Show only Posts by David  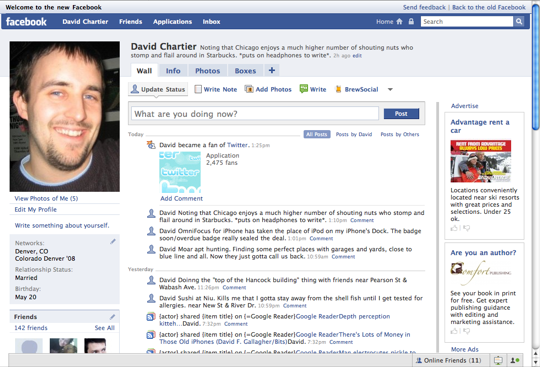pyautogui.click(x=354, y=134)
